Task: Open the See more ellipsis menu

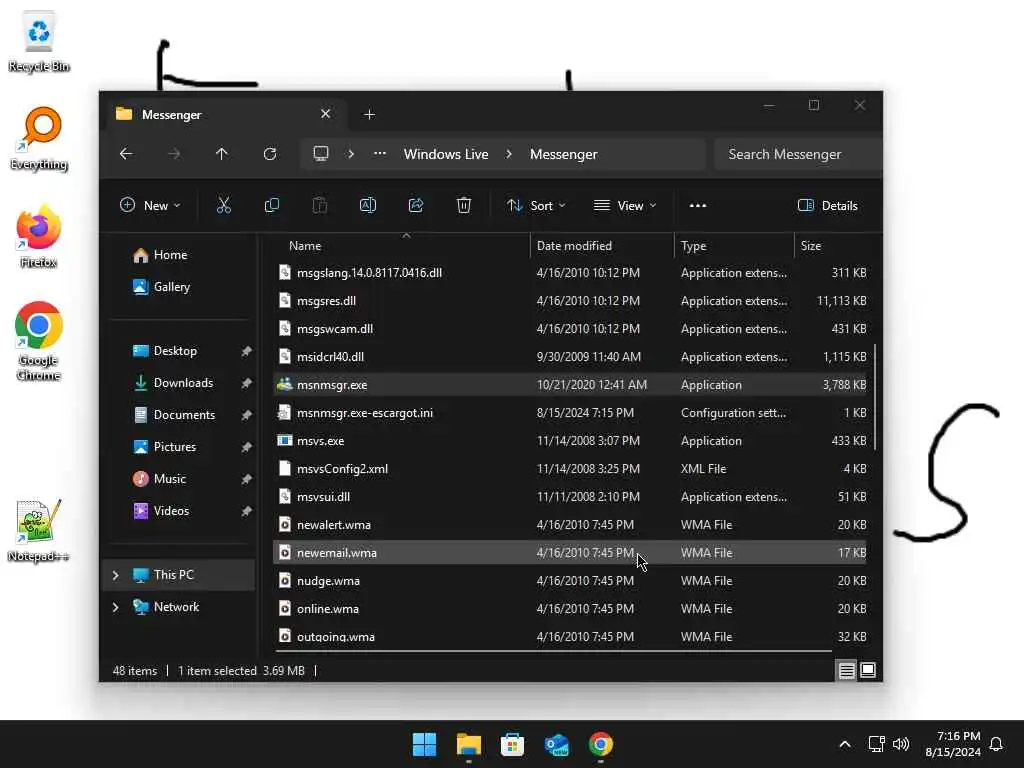Action: (697, 205)
